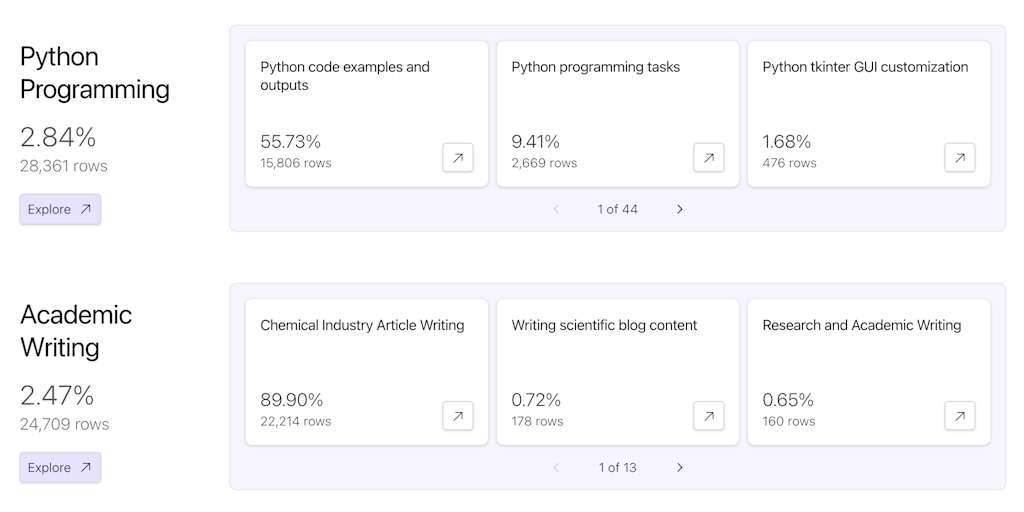Select the Python tkinter GUI customization title
Viewport: 1024px width, 512px height.
tap(865, 67)
